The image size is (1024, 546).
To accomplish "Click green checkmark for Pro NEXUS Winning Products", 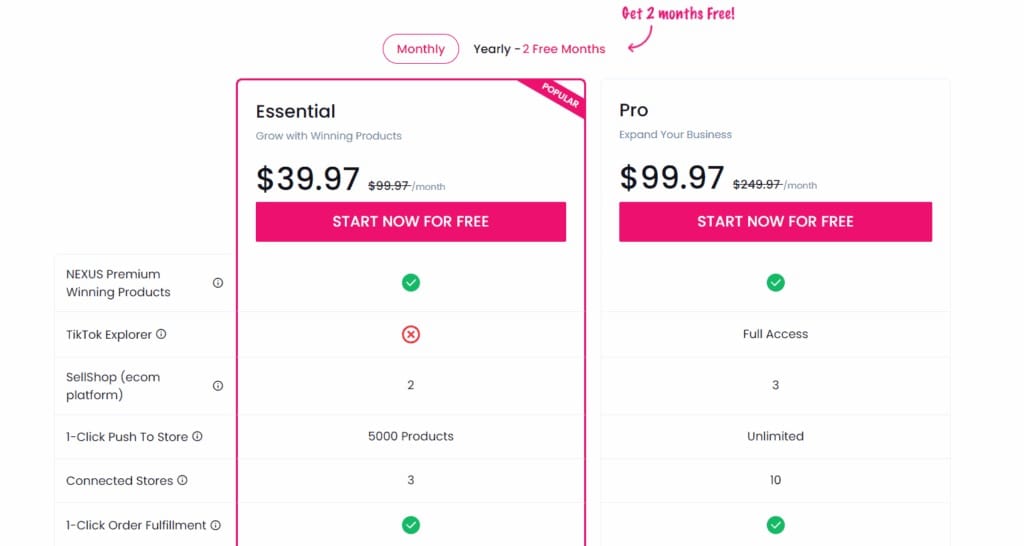I will point(775,283).
